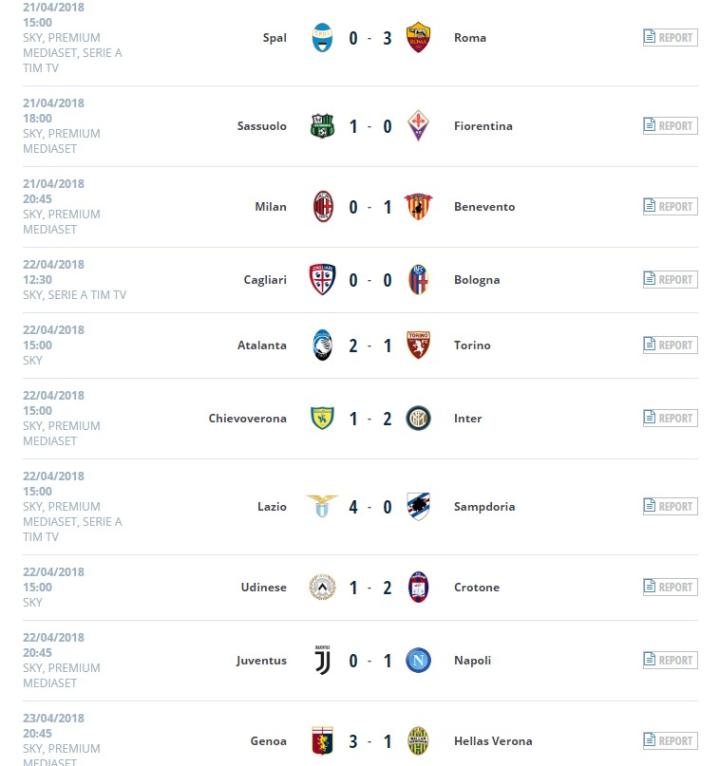The height and width of the screenshot is (766, 720).
Task: Click the Sampdoria team badge
Action: 418,507
